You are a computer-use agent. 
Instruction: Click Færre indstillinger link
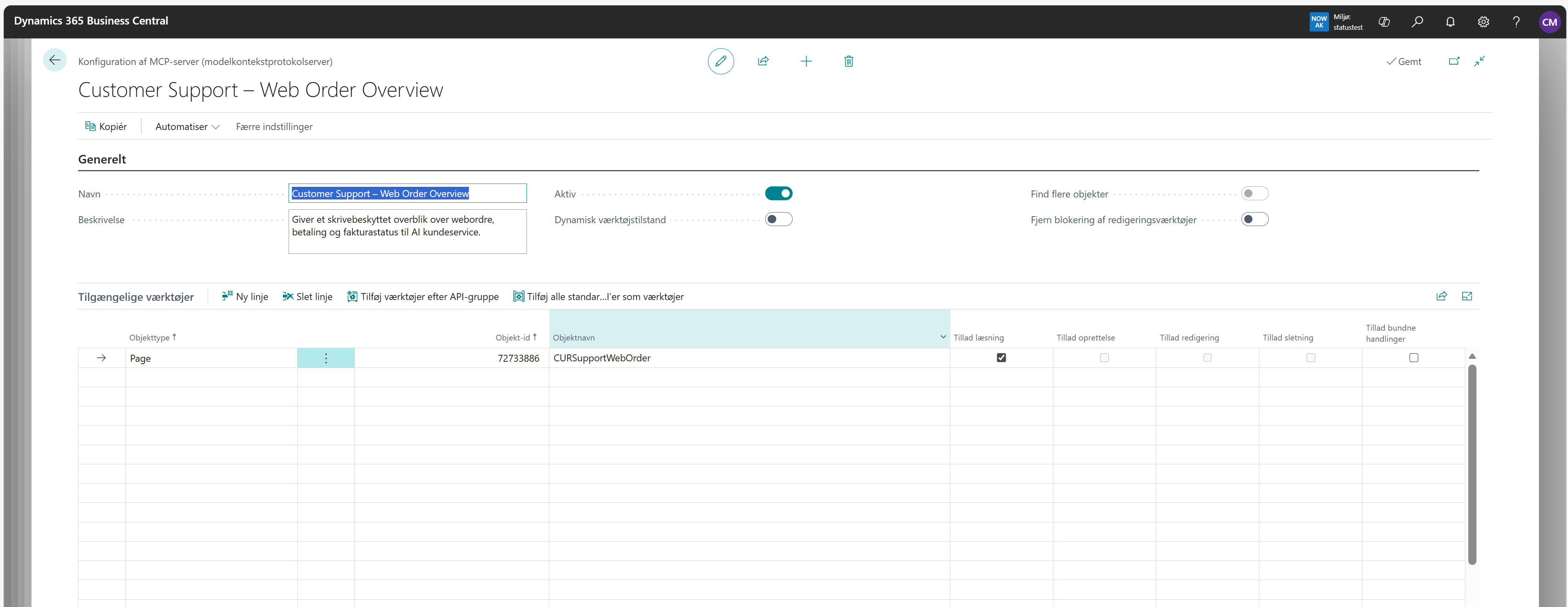pyautogui.click(x=274, y=127)
